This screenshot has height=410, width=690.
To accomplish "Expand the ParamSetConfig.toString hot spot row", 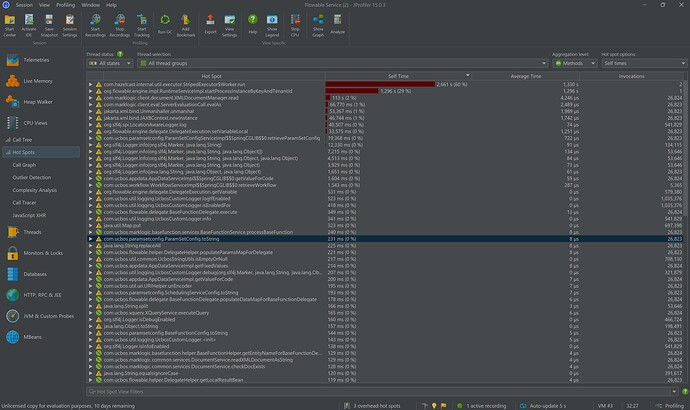I will [89, 239].
